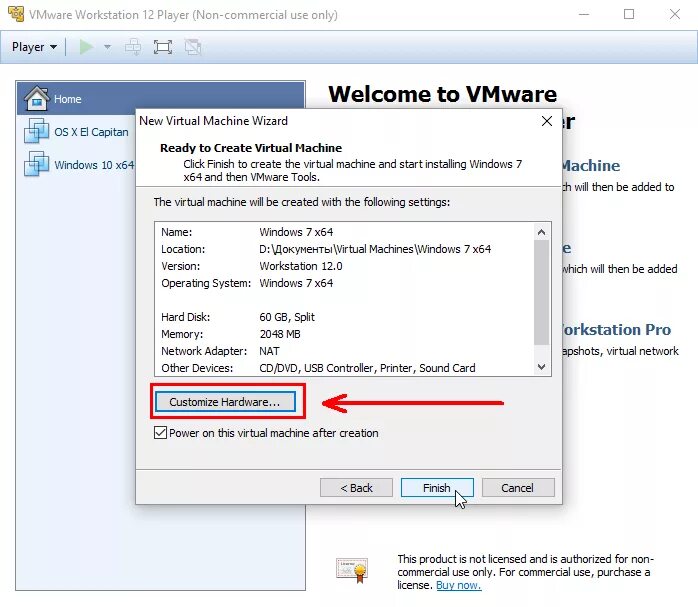Toggle Power on this virtual machine after creation
Image resolution: width=698 pixels, height=607 pixels.
[x=161, y=433]
